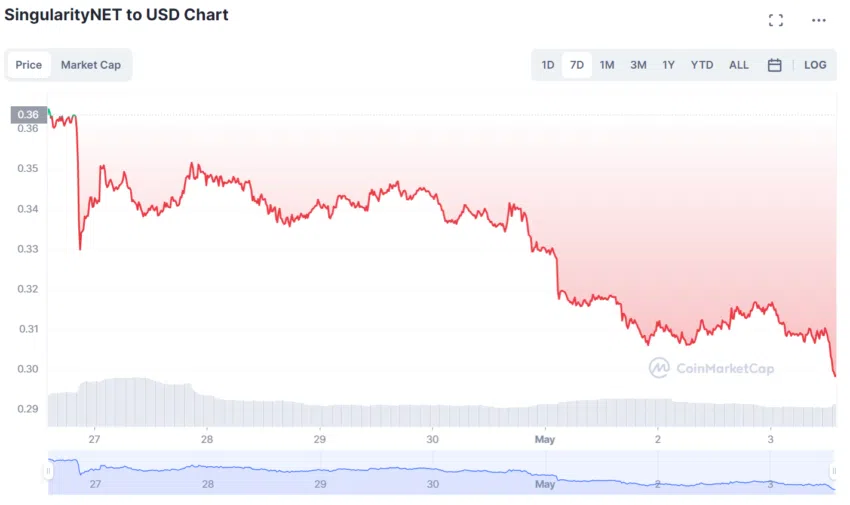Select the 1M time range
Viewport: 850px width, 505px height.
[x=607, y=65]
